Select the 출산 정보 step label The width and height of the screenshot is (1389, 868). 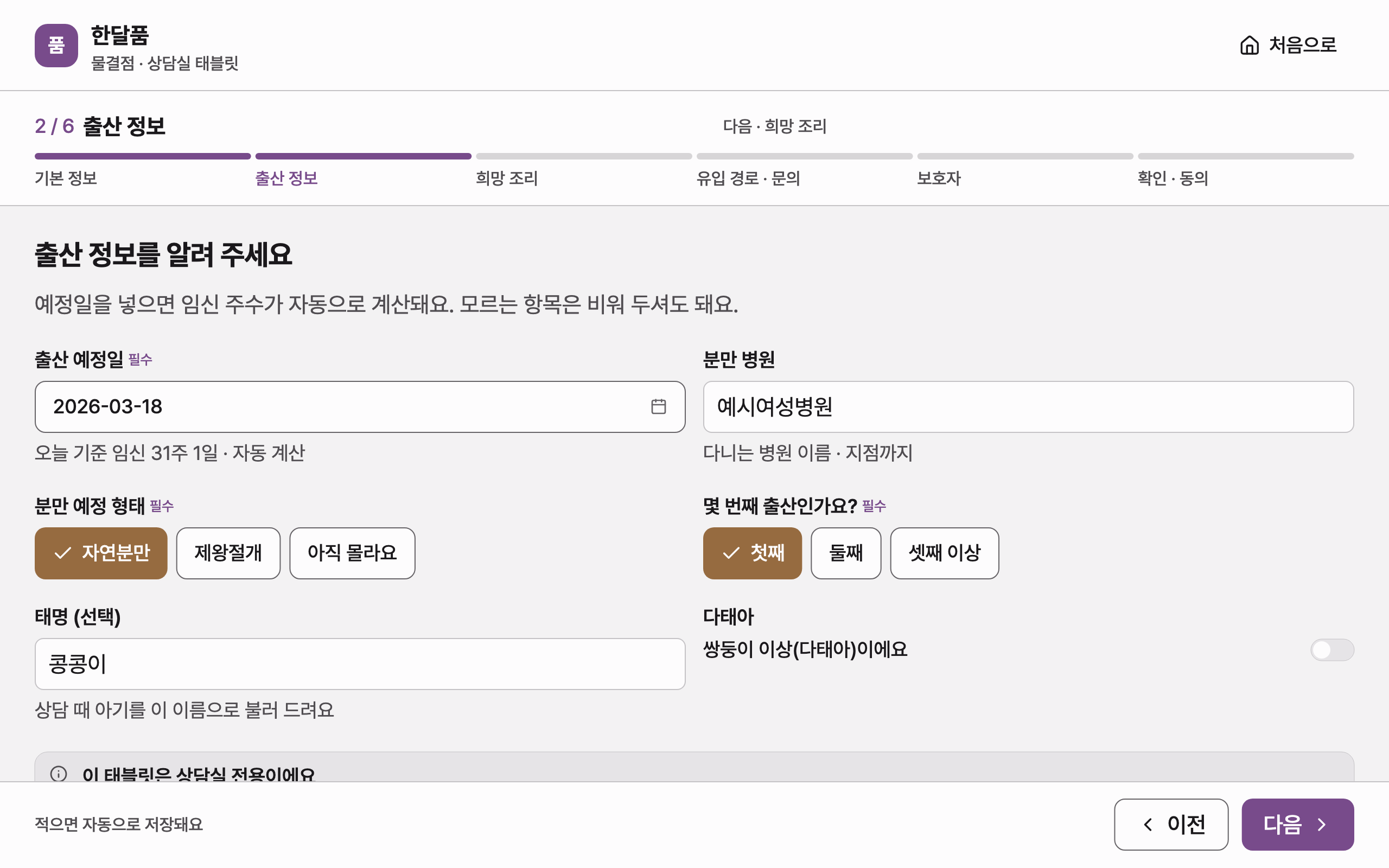pyautogui.click(x=286, y=178)
